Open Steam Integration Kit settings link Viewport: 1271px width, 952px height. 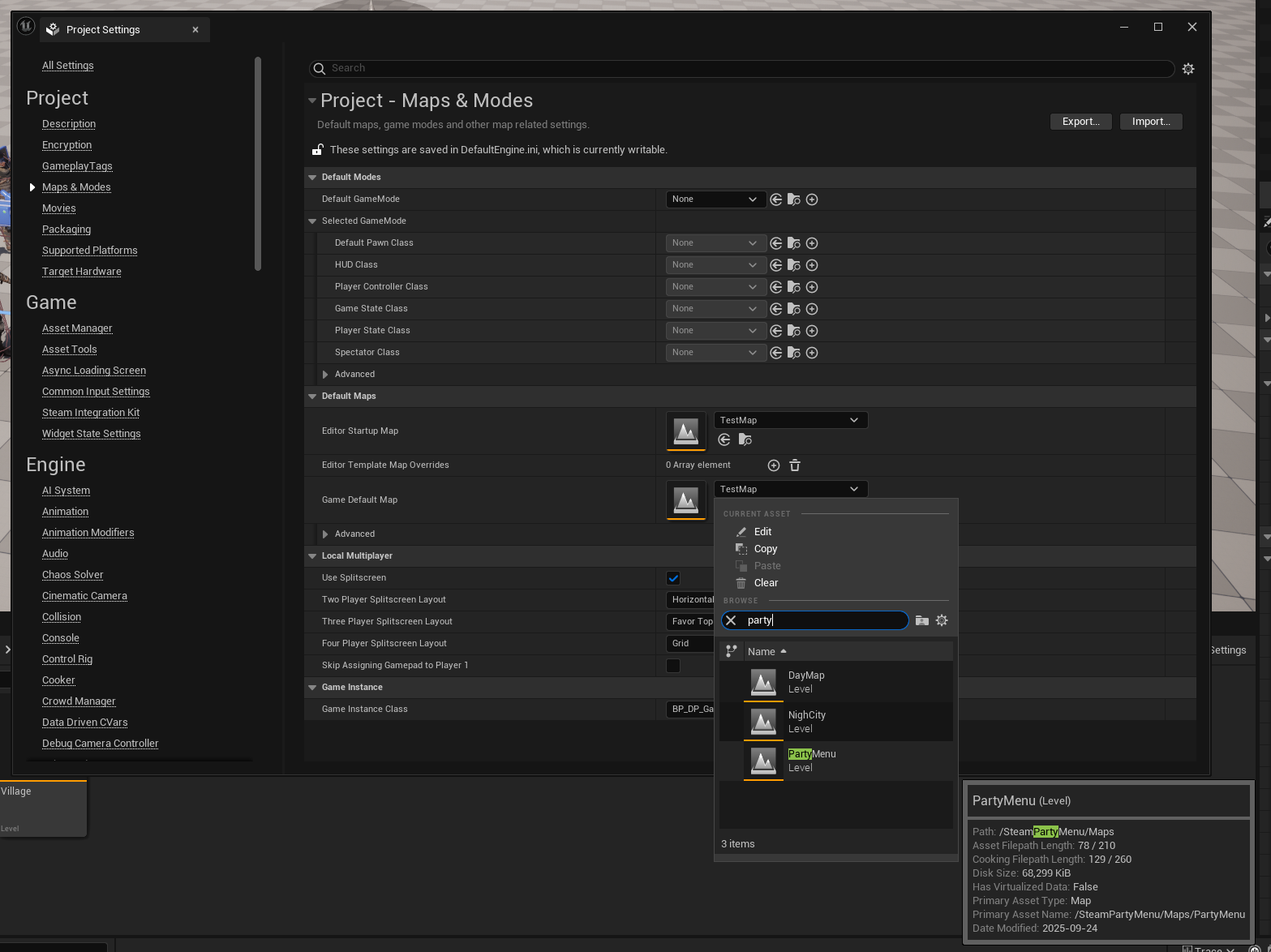click(x=91, y=413)
